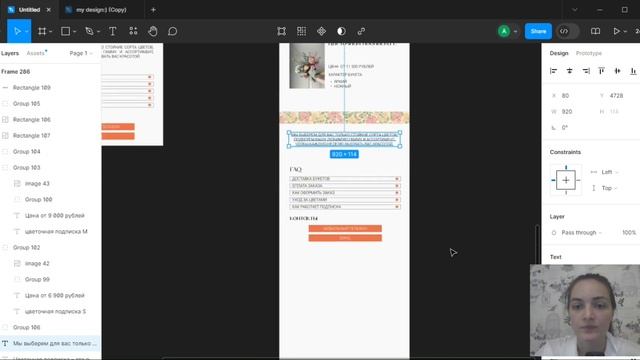The height and width of the screenshot is (360, 640).
Task: Add a new tab with plus
Action: tap(153, 9)
